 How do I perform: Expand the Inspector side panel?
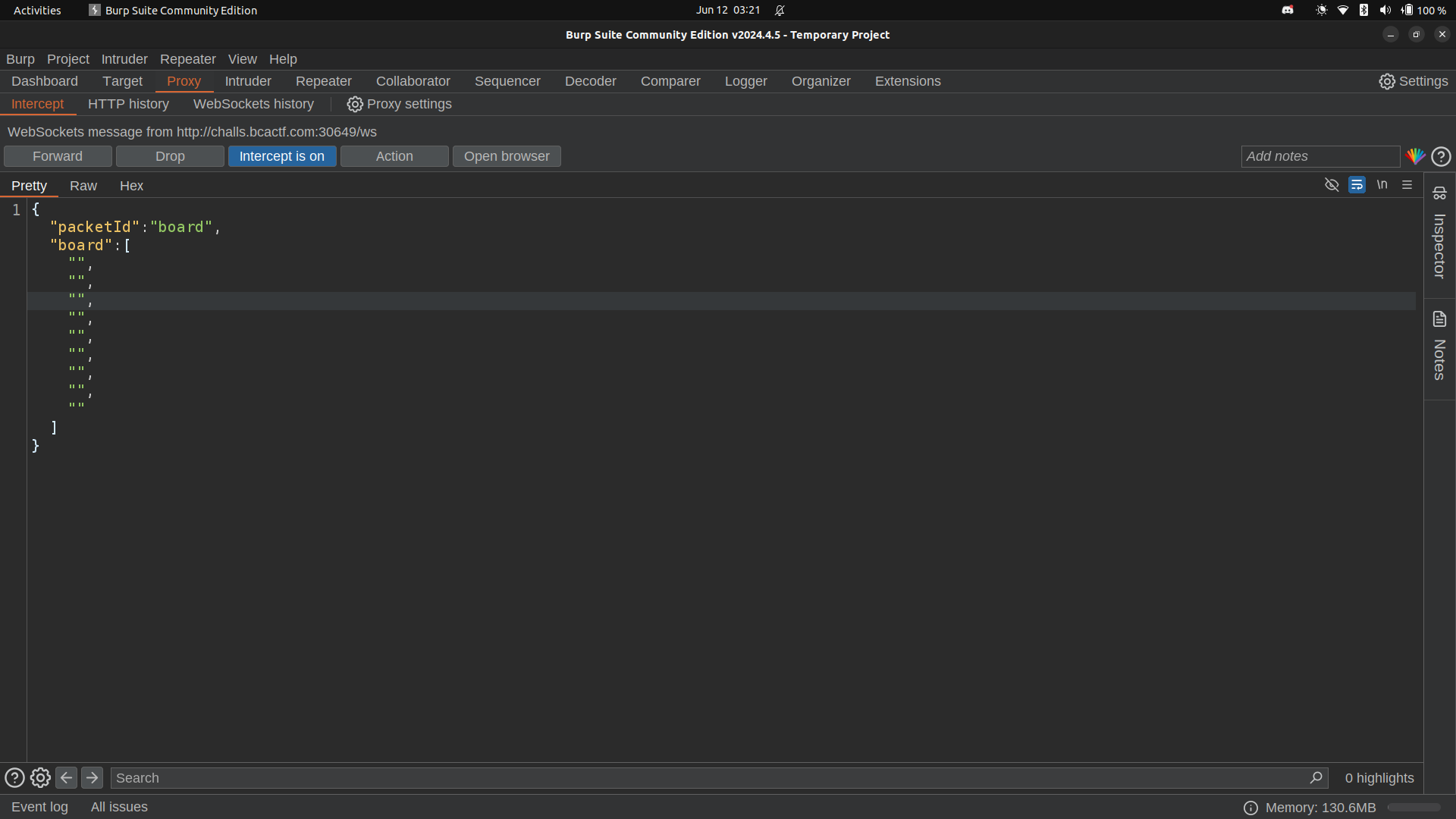1439,234
